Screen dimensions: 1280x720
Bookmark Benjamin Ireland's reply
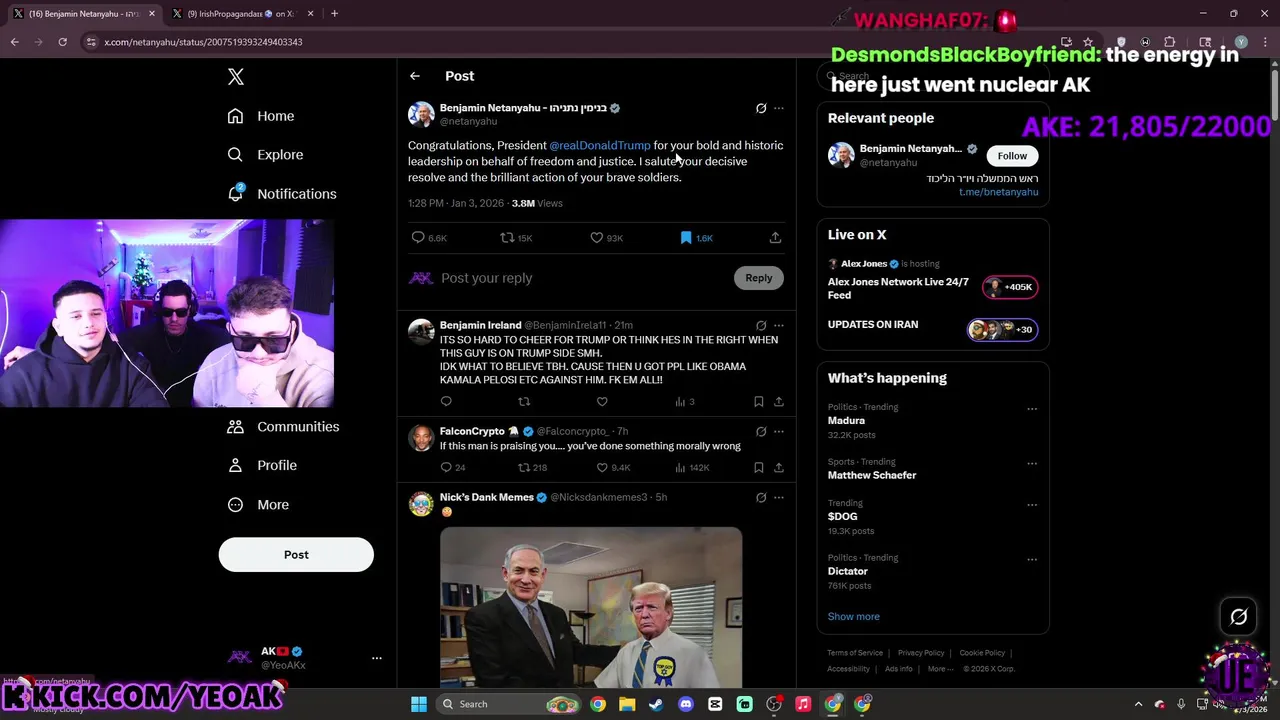(759, 402)
